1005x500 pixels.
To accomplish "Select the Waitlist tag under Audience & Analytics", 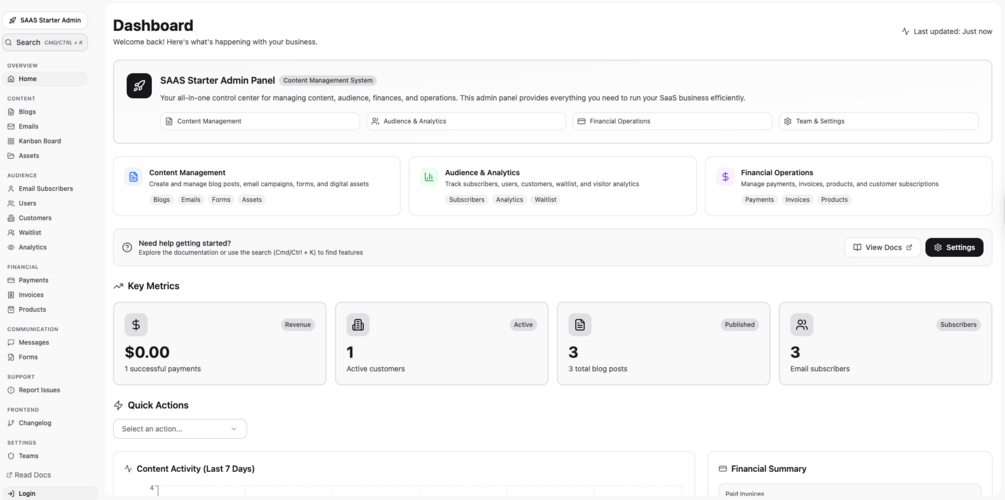I will tap(545, 200).
